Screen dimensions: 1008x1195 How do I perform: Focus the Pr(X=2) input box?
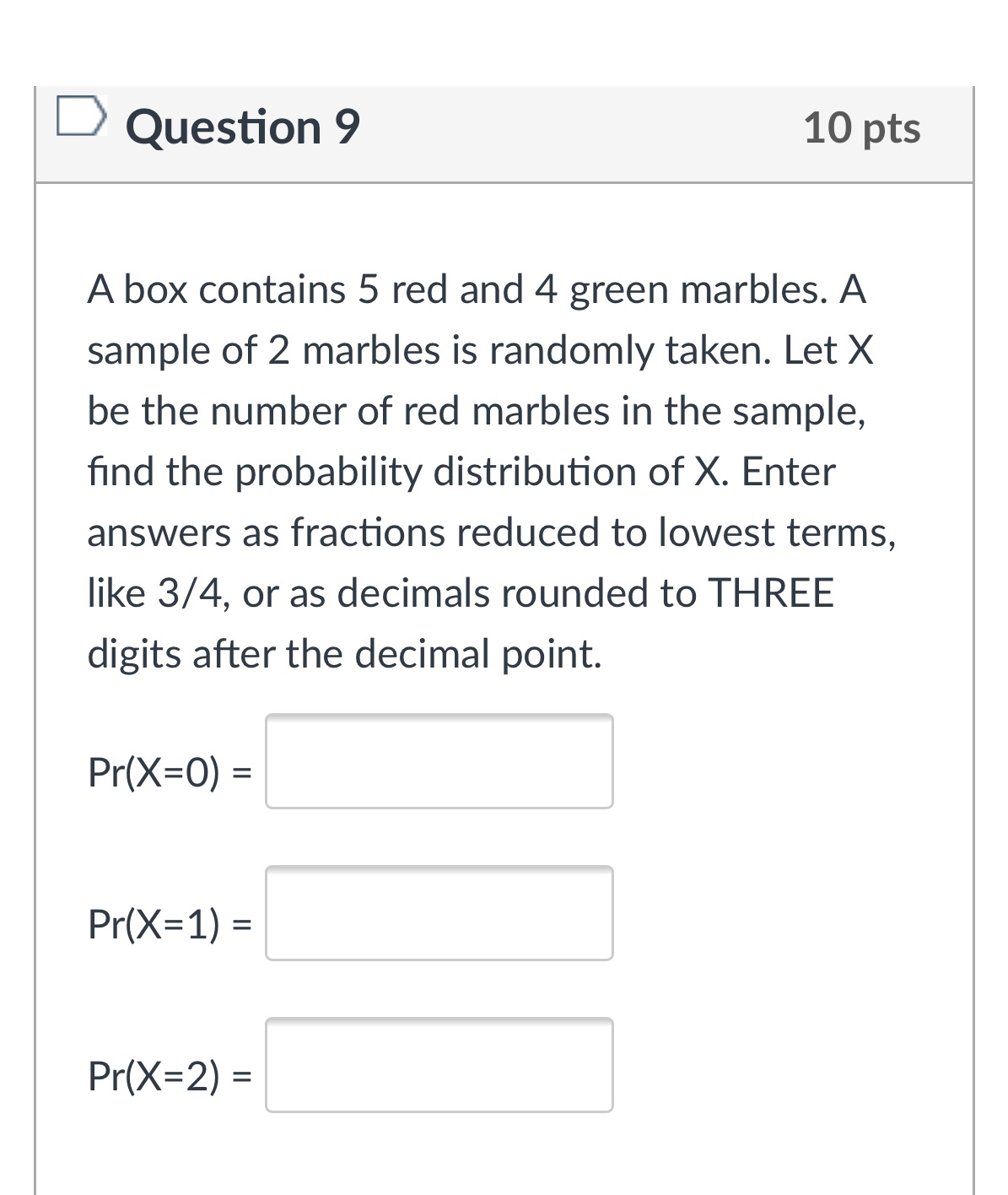(439, 1066)
